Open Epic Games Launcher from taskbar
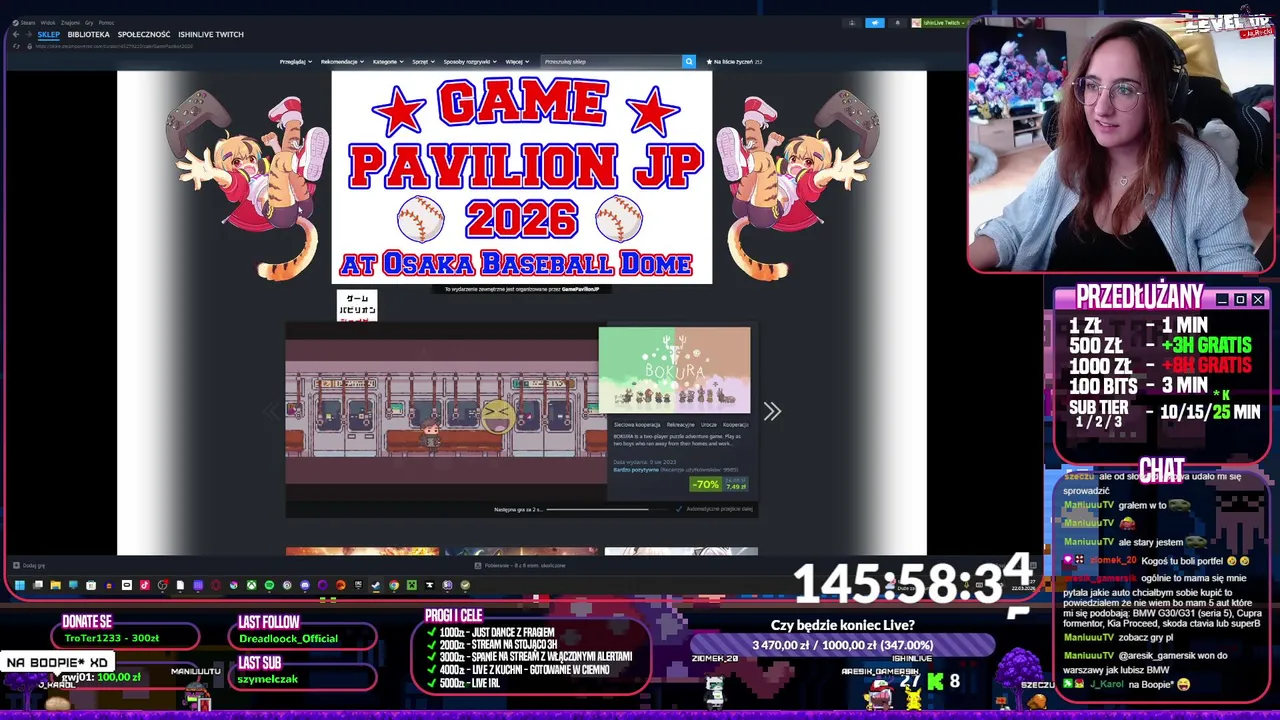 click(x=358, y=585)
